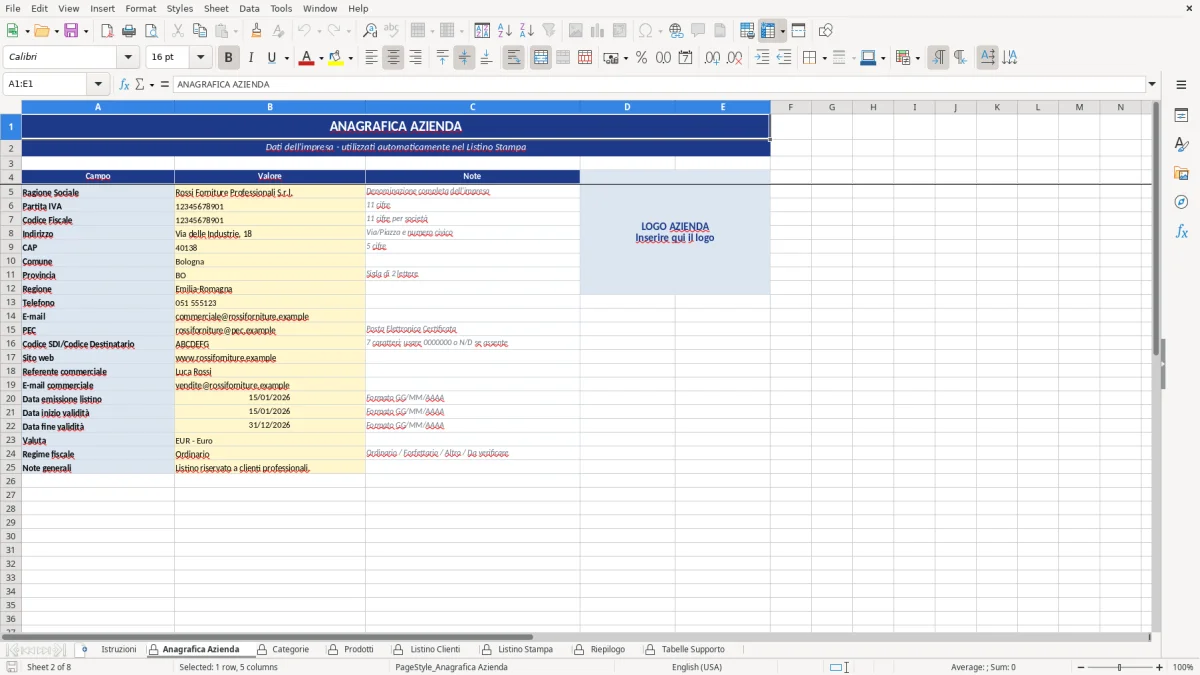The height and width of the screenshot is (675, 1200).
Task: Click the Merge and Center Cells icon
Action: click(x=541, y=58)
